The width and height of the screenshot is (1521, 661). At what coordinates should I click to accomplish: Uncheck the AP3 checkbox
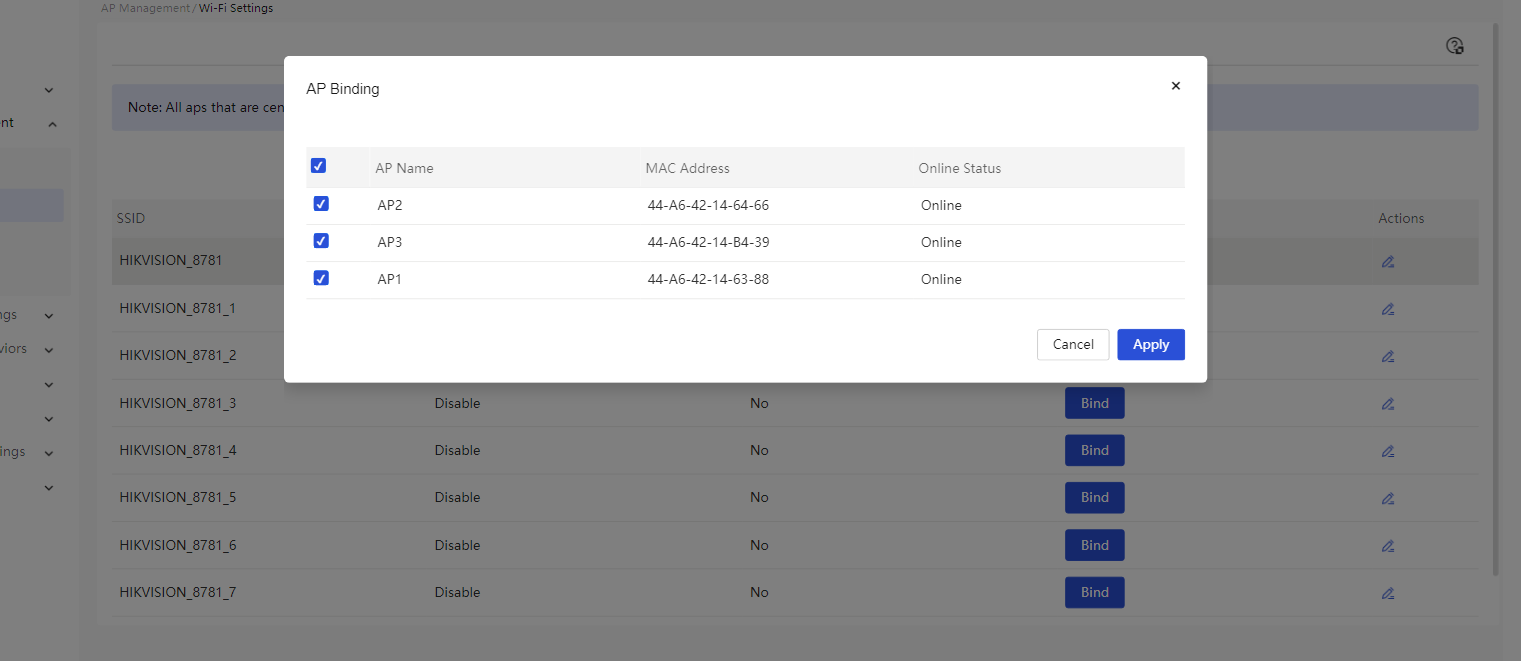(321, 241)
